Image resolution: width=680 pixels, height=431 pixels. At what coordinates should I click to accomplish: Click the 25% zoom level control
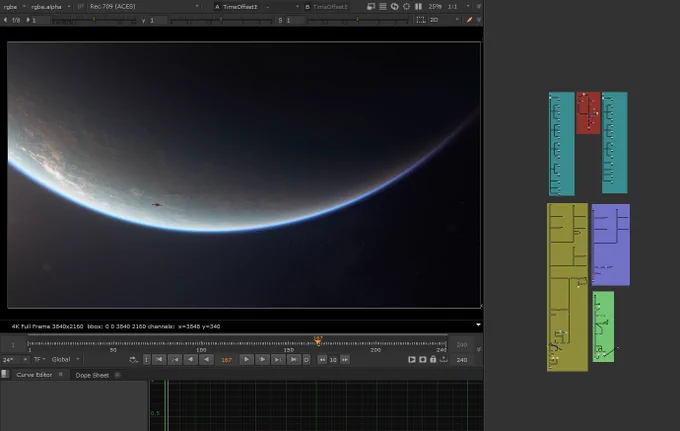click(x=435, y=7)
